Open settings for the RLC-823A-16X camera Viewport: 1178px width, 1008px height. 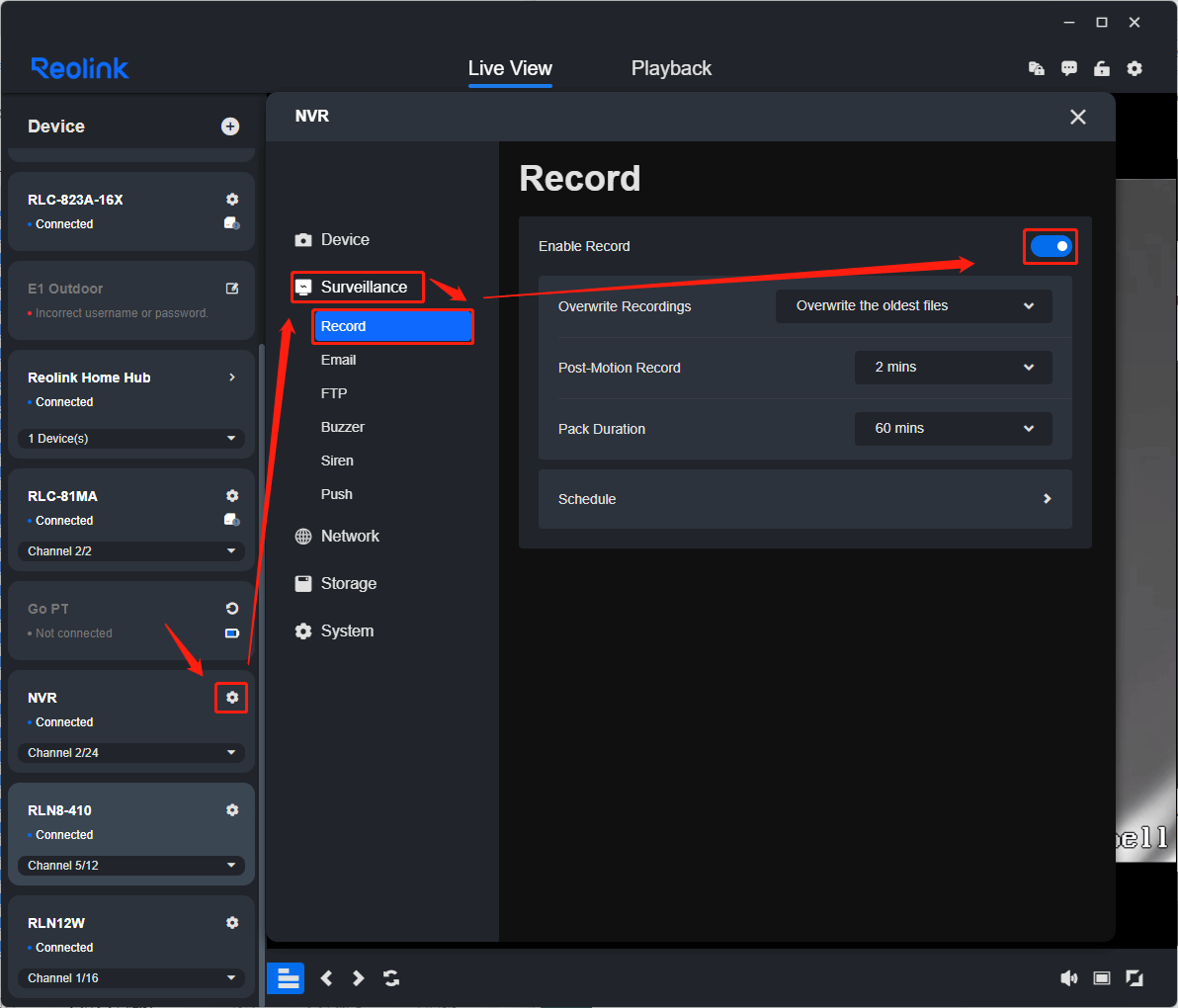tap(231, 199)
